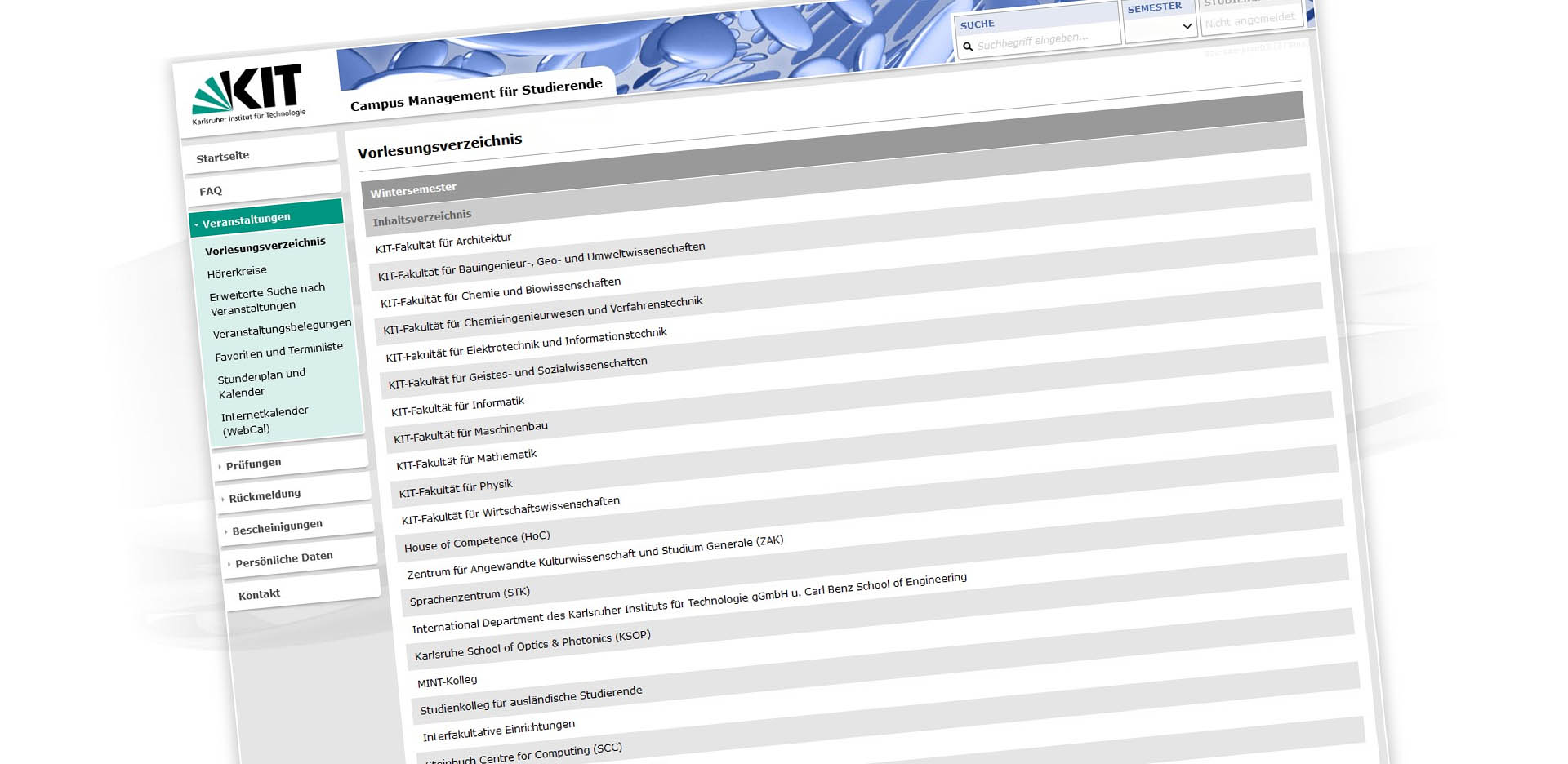The width and height of the screenshot is (1568, 764).
Task: Open Internetkalender (WebCal)
Action: (x=265, y=420)
